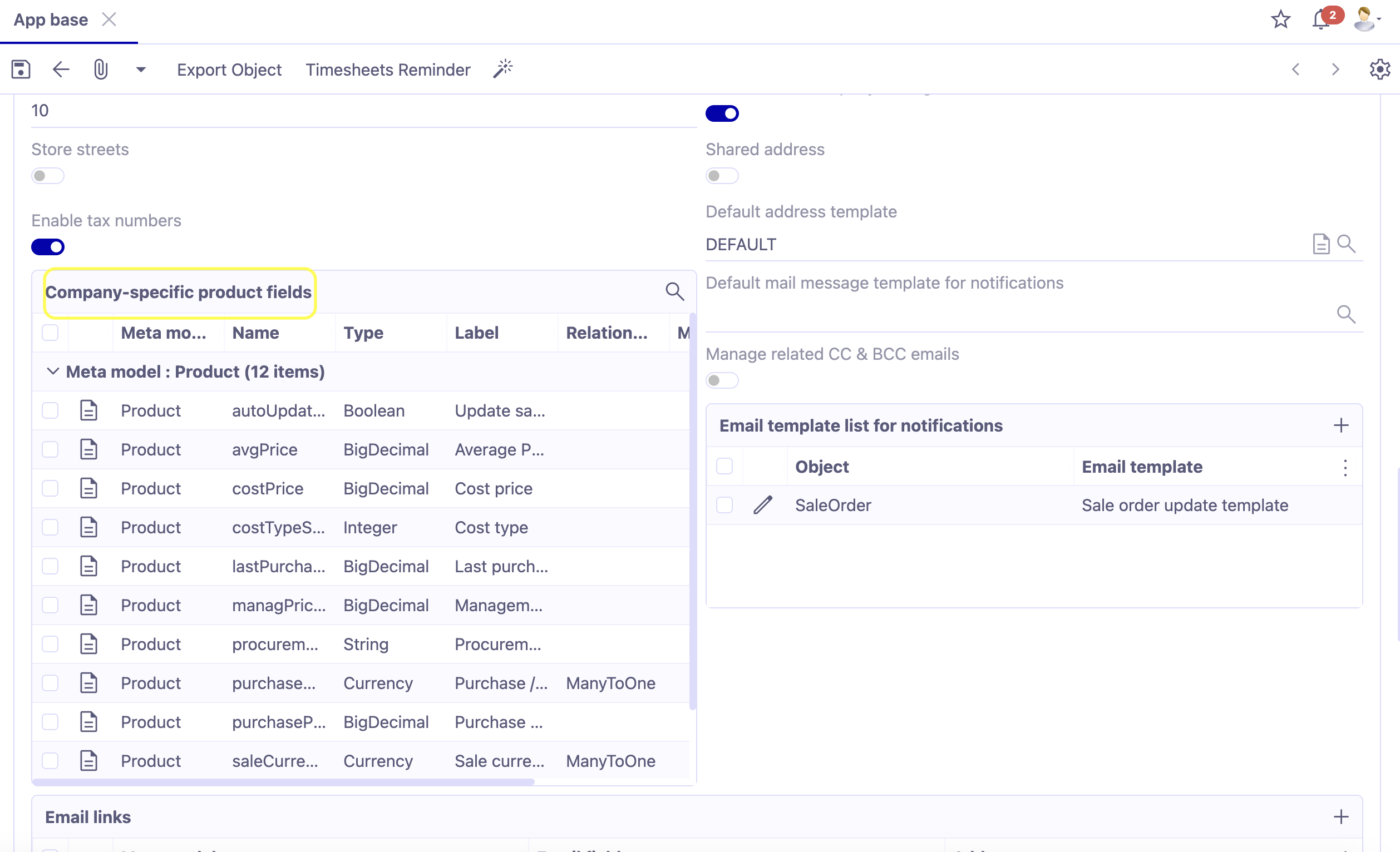Switch to the App base tab

point(51,19)
